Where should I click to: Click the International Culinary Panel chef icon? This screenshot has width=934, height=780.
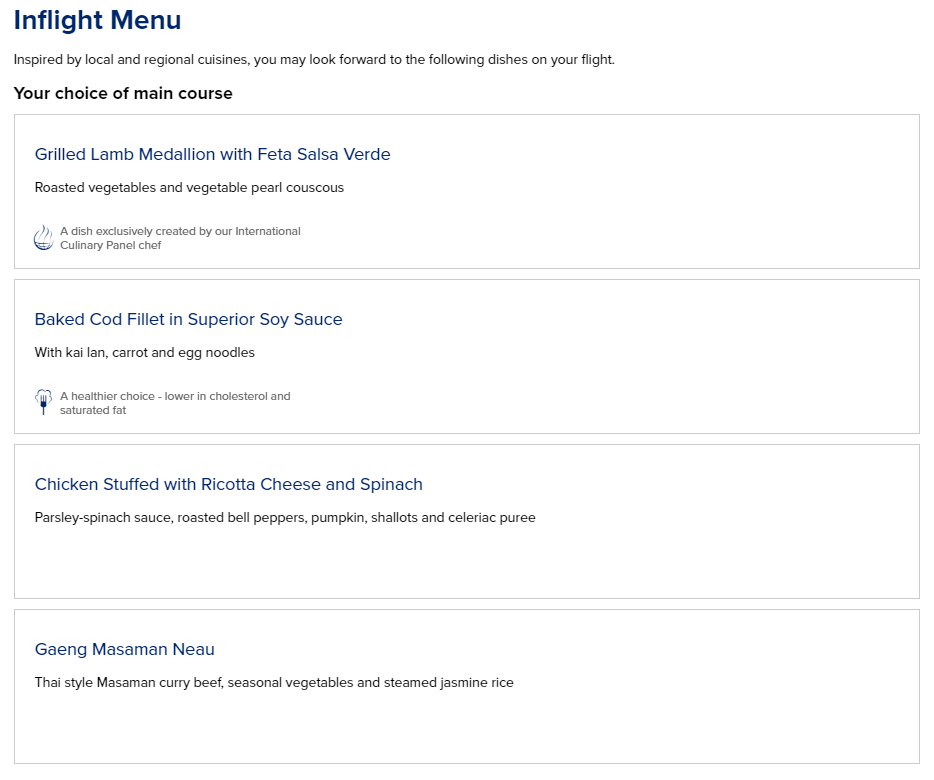click(x=43, y=238)
